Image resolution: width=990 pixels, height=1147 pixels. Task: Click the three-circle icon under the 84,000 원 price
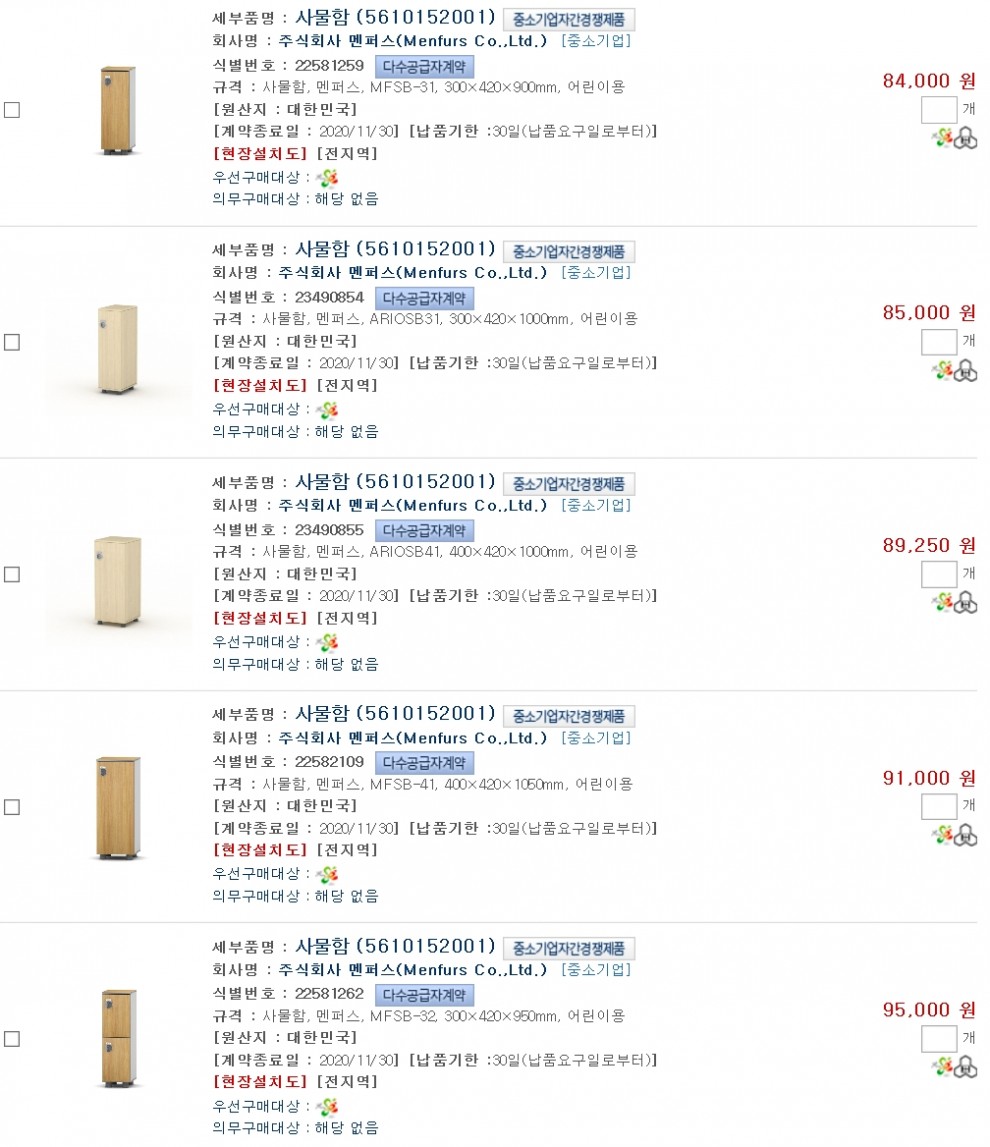pos(965,139)
